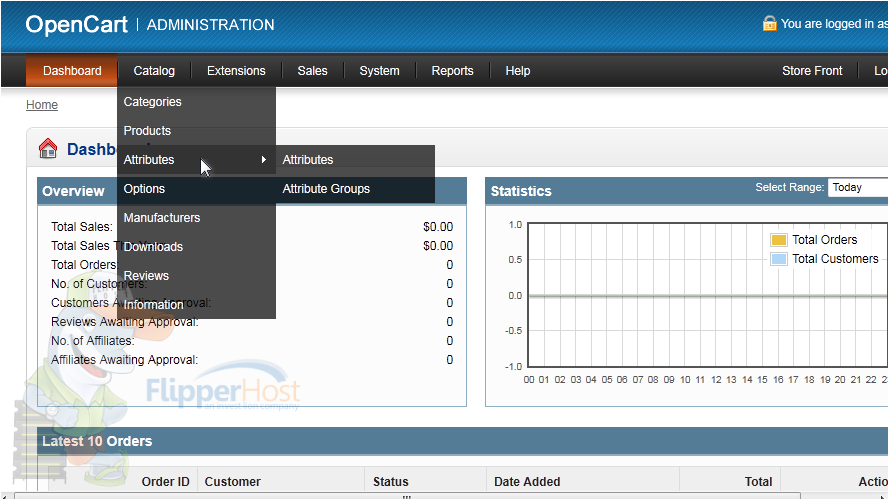The width and height of the screenshot is (889, 500).
Task: Click the blue Total Customers legend swatch
Action: (779, 259)
